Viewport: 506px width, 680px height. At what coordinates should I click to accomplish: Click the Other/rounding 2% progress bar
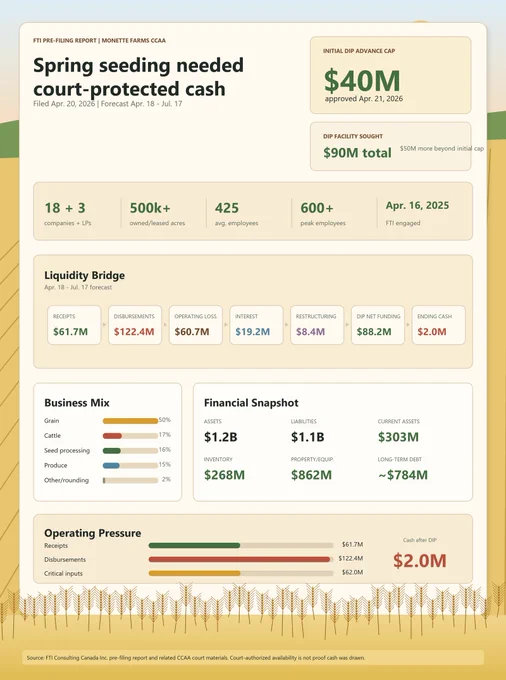coord(130,481)
